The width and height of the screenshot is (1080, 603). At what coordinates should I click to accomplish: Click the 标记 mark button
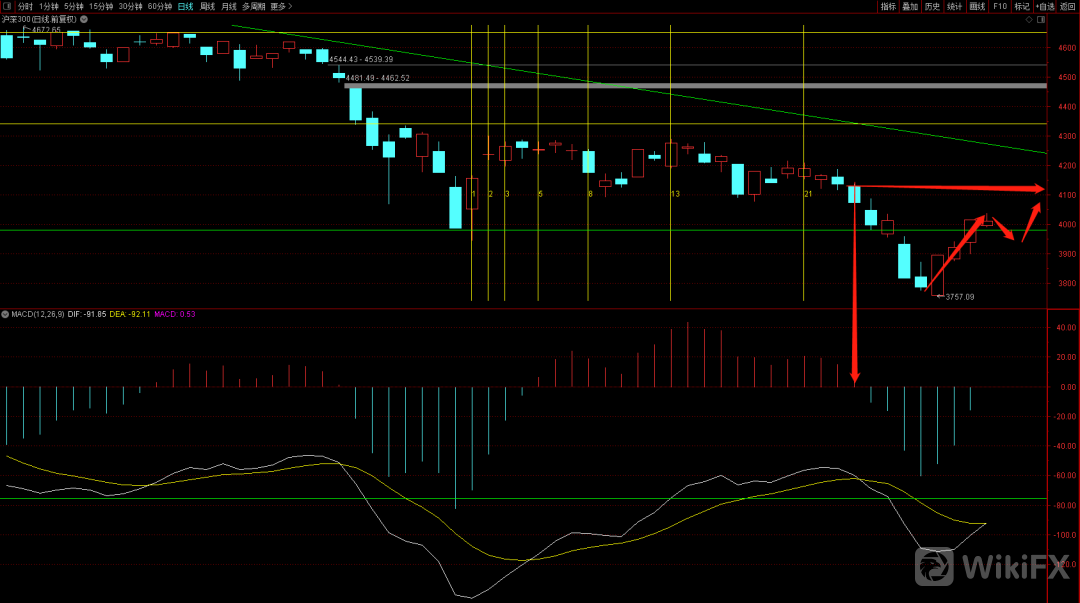(1021, 6)
